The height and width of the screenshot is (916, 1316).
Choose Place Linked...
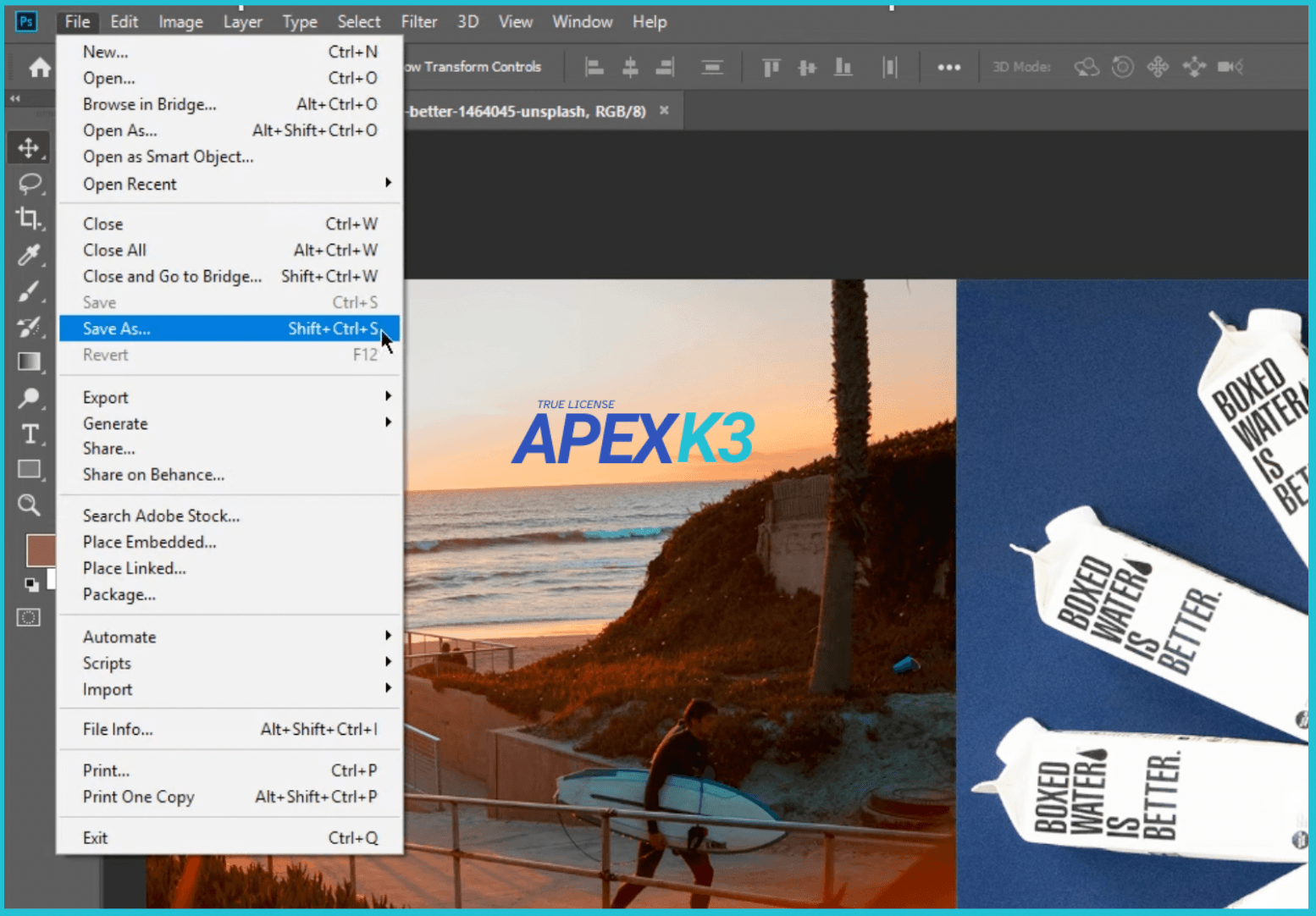tap(229, 568)
